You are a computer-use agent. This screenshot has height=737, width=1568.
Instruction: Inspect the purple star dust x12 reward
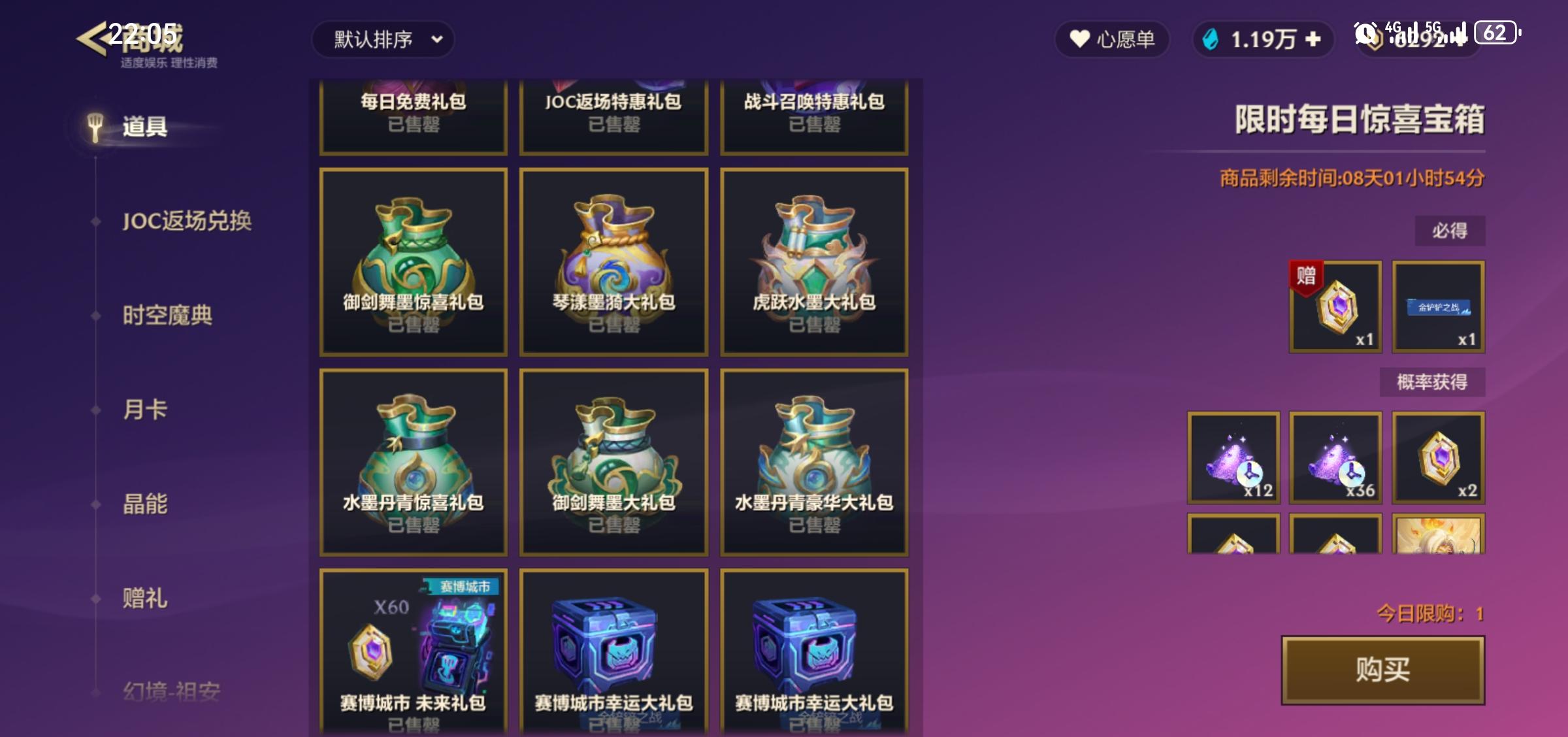(x=1233, y=457)
